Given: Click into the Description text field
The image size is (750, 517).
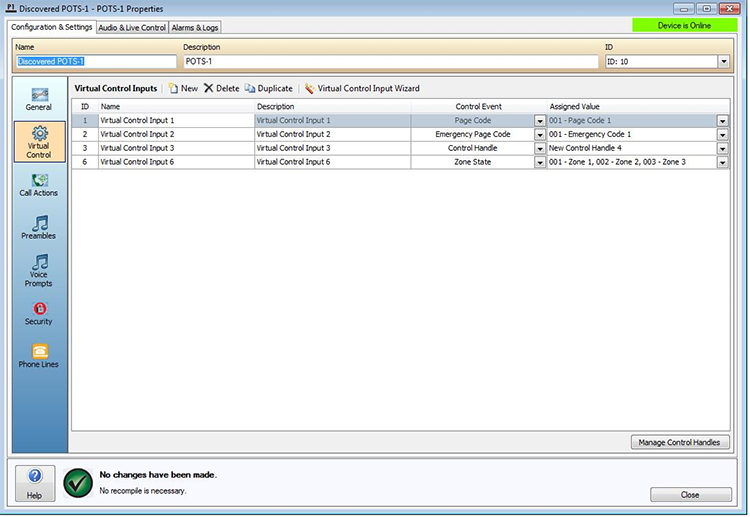Looking at the screenshot, I should [x=390, y=62].
